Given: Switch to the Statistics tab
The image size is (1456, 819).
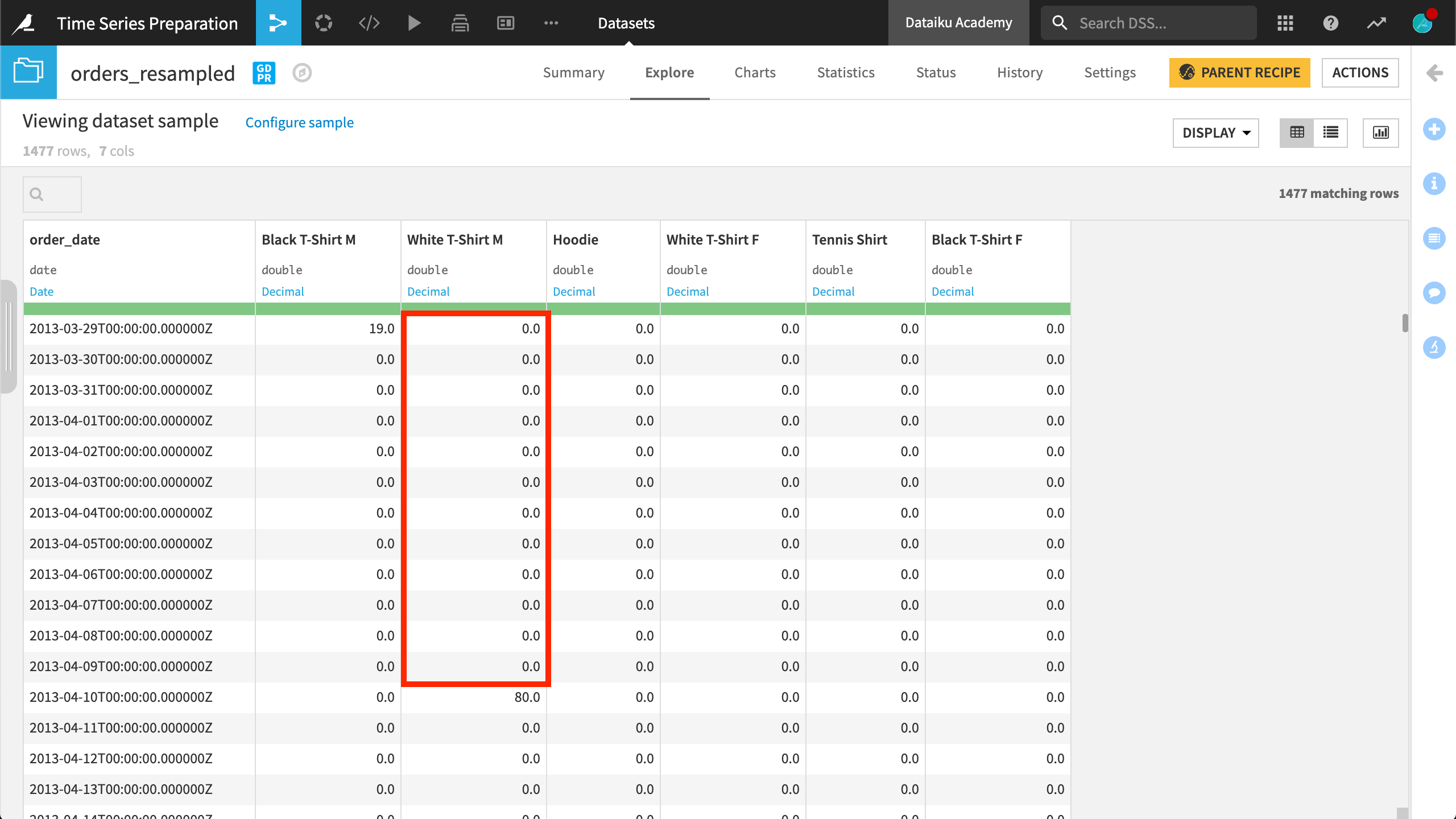Looking at the screenshot, I should click(x=845, y=72).
